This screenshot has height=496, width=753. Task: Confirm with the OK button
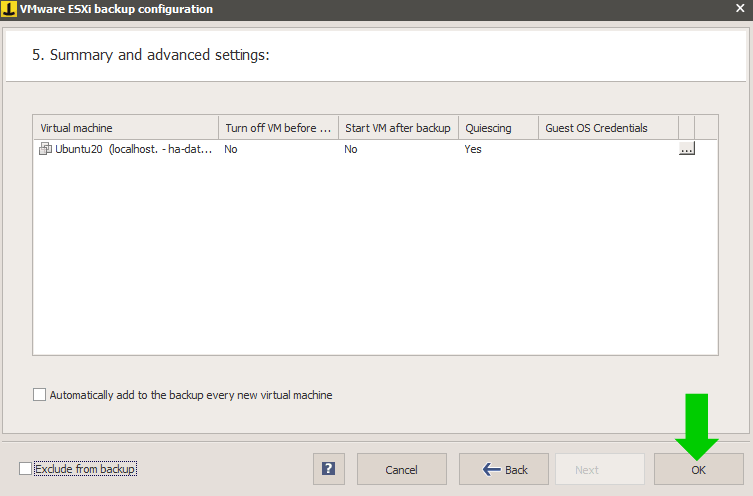[x=699, y=469]
